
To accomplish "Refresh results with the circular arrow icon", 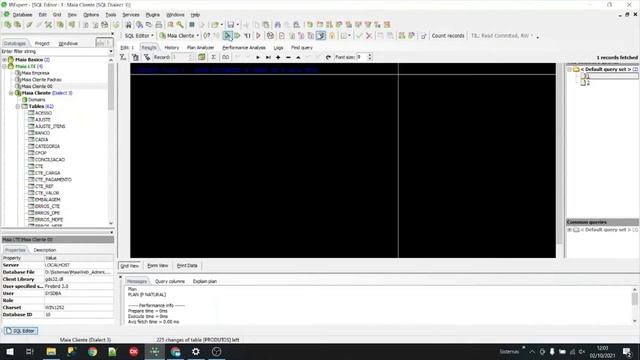I will (328, 57).
